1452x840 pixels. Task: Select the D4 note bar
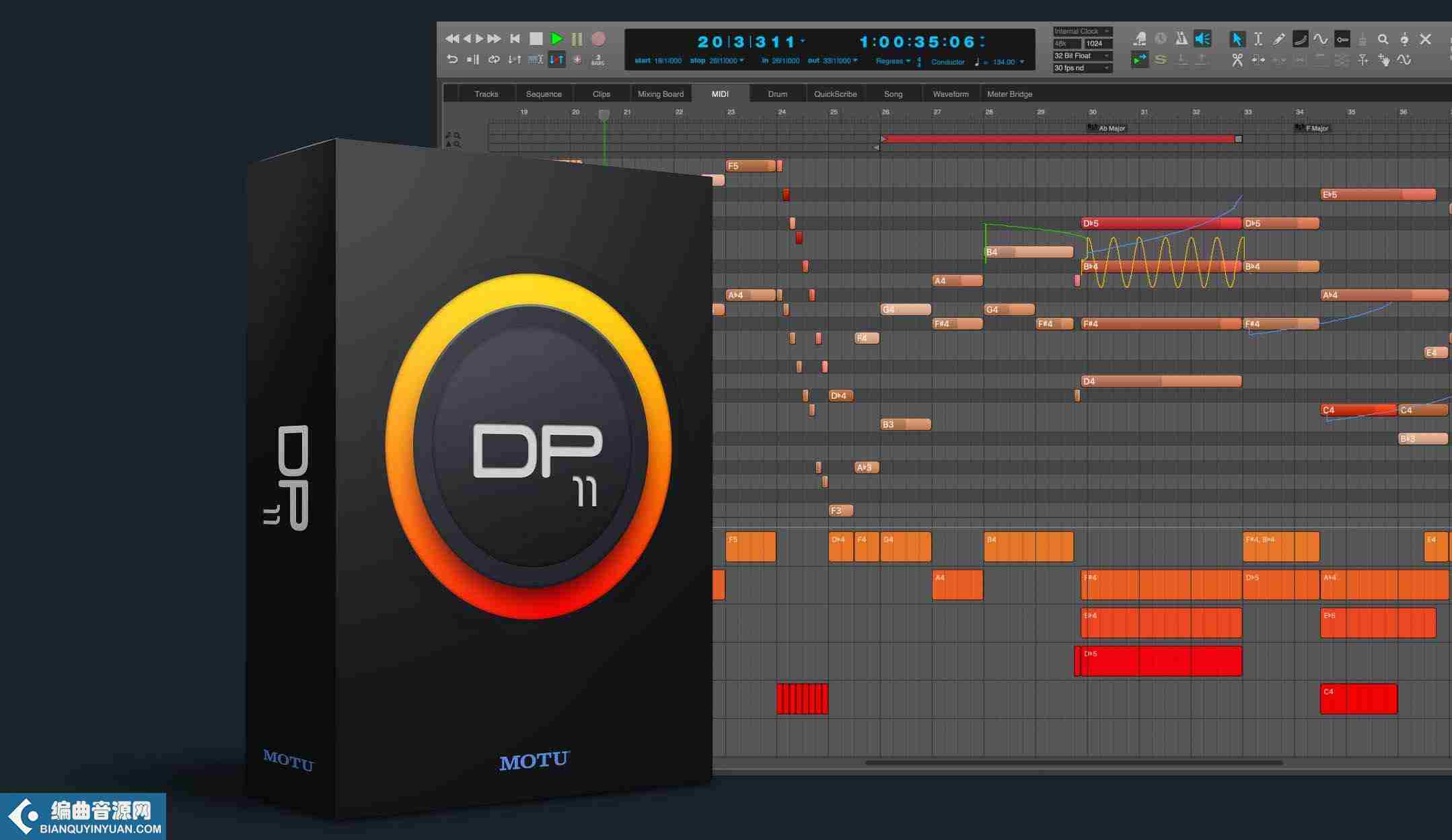point(1161,381)
